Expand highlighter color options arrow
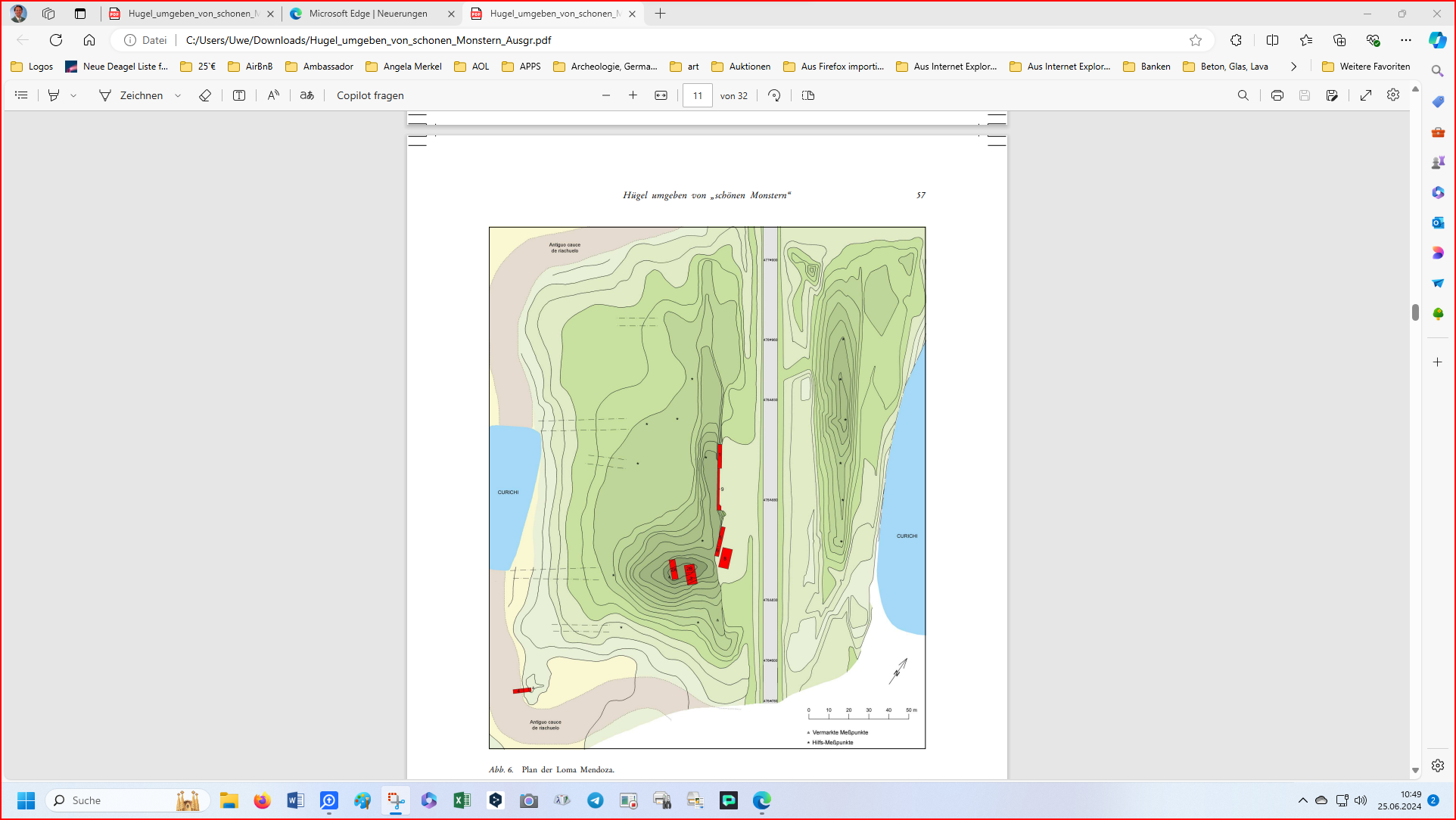 tap(73, 96)
